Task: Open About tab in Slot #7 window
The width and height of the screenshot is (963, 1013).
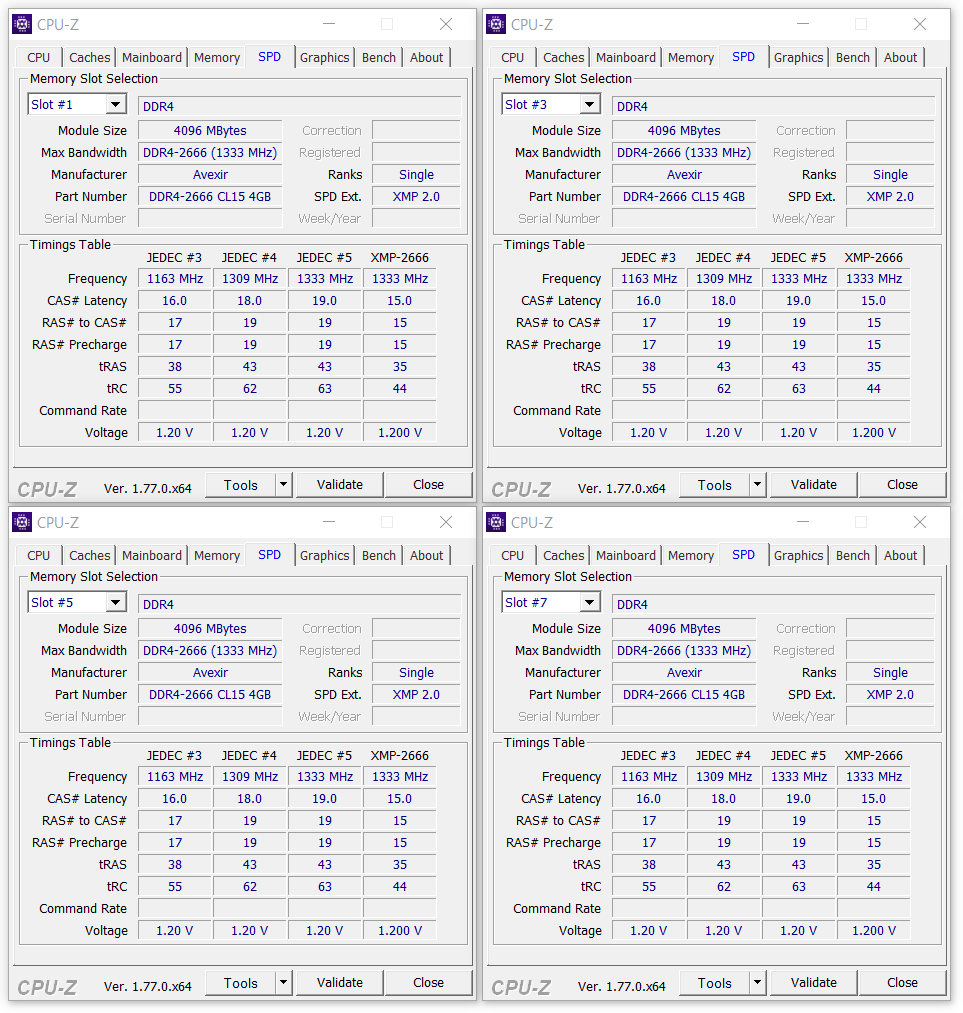Action: click(900, 556)
